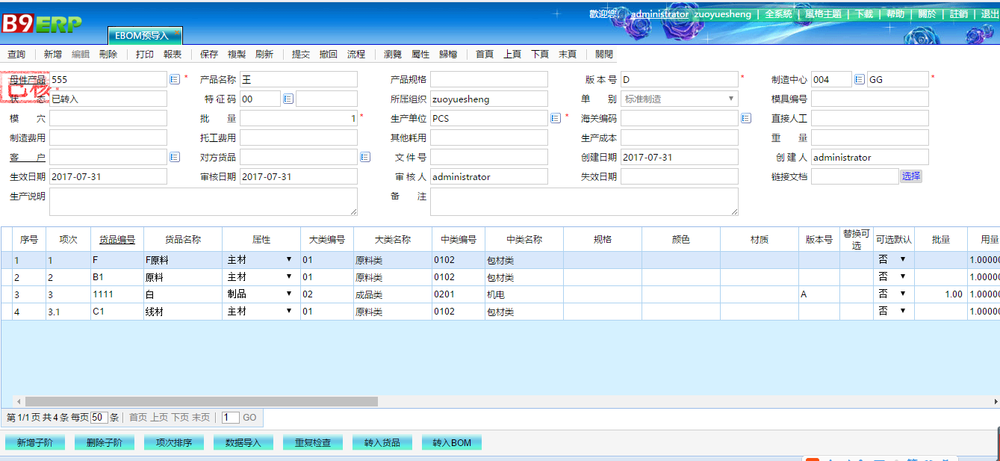Click the 数据导入 button

pyautogui.click(x=242, y=442)
